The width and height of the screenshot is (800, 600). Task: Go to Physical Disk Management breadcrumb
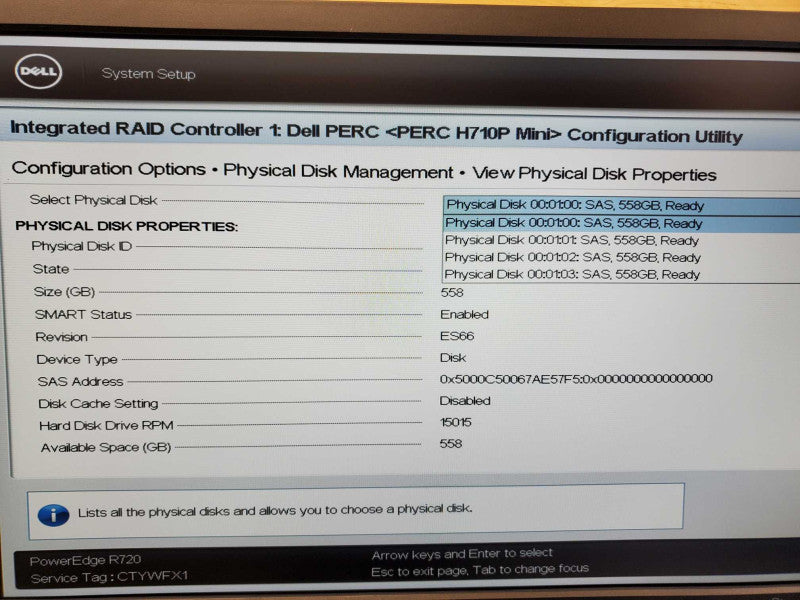(x=338, y=171)
